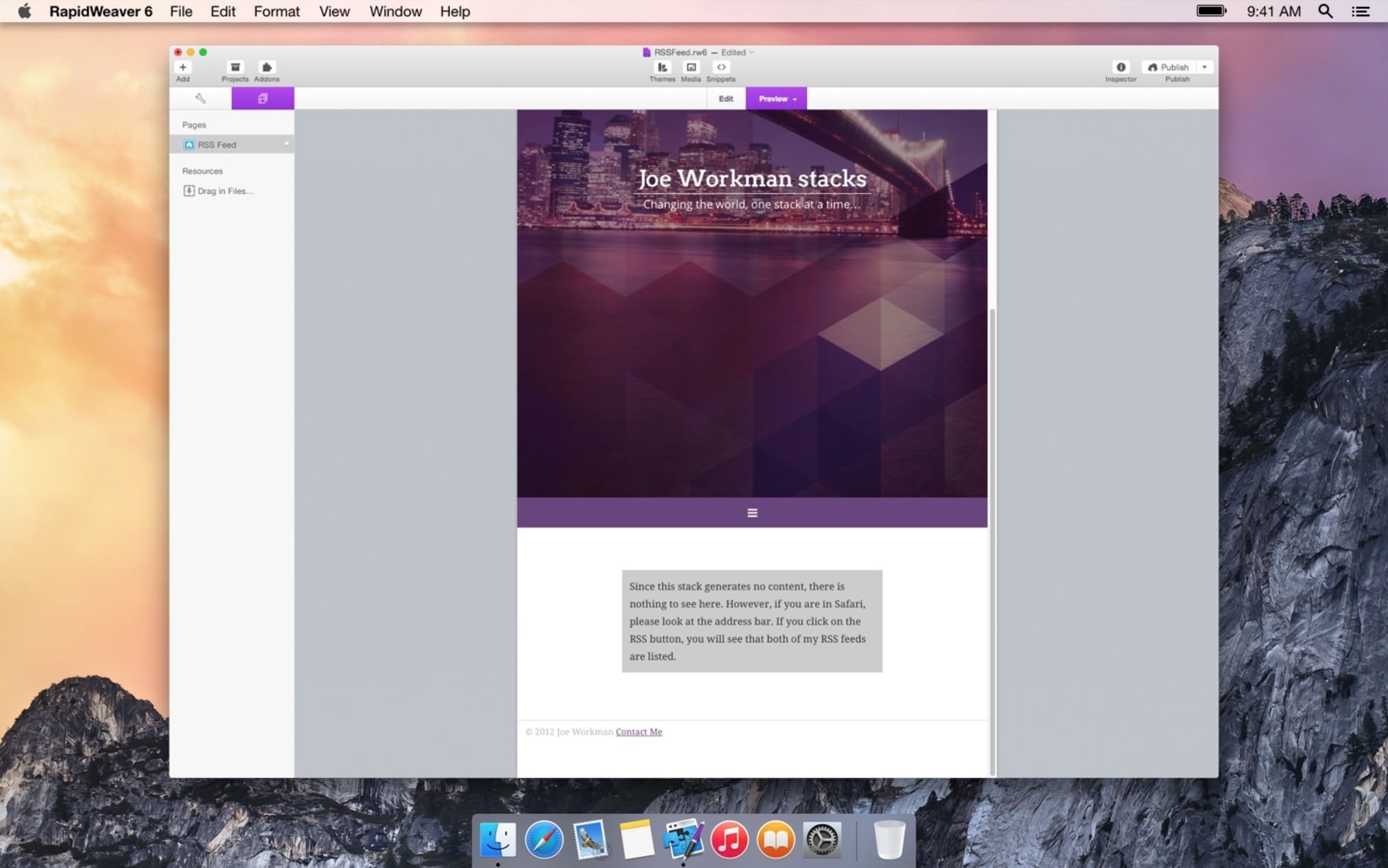Click the Joe Workman stacks site title
The image size is (1388, 868).
click(x=752, y=178)
